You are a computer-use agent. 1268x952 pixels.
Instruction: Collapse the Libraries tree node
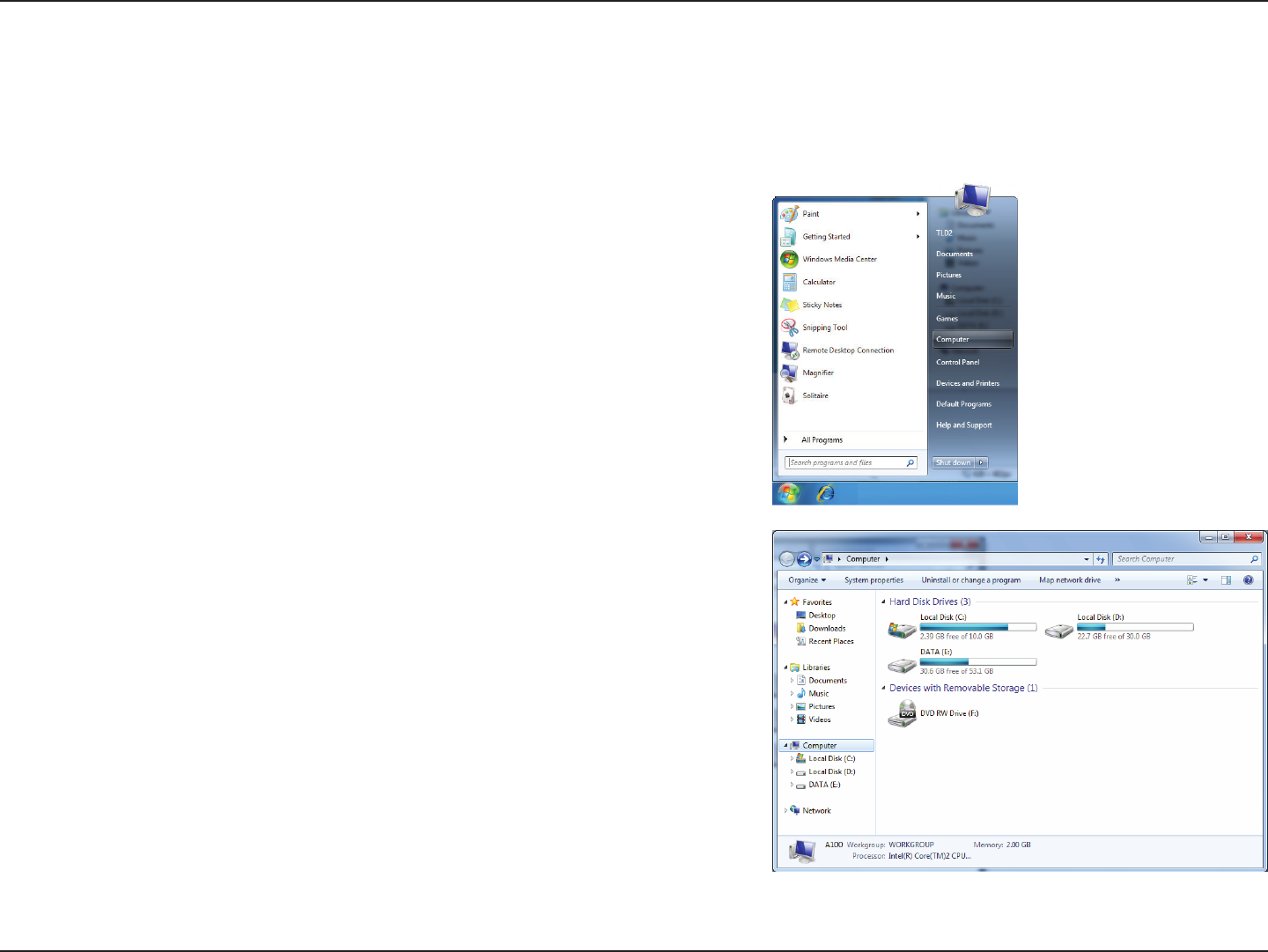tap(785, 668)
